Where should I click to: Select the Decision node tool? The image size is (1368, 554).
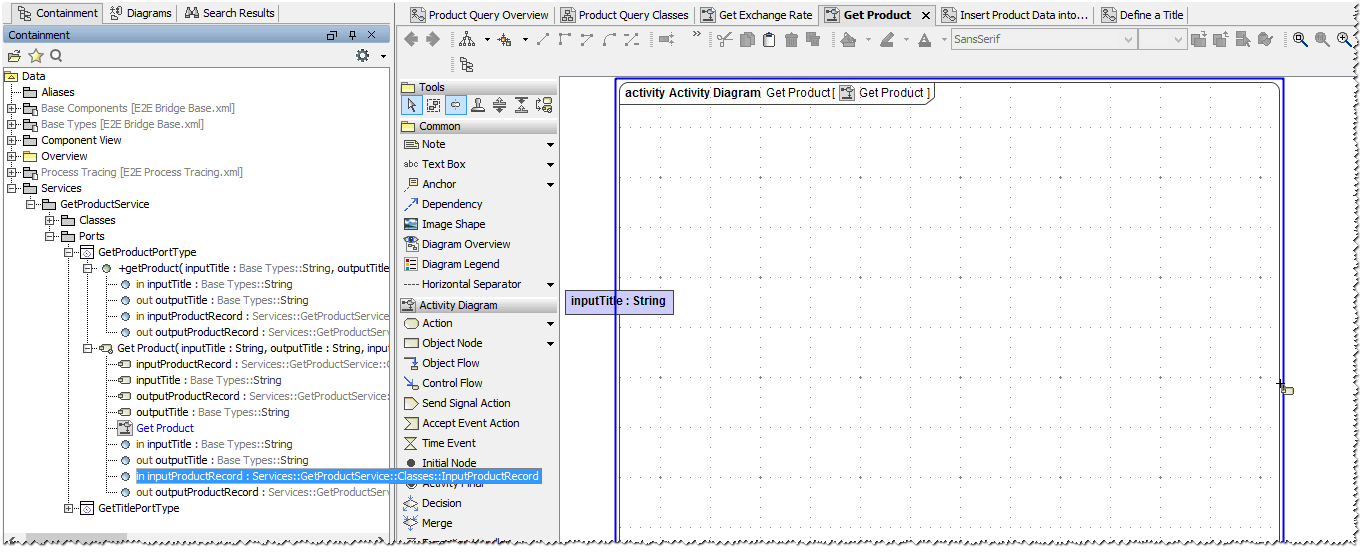(441, 503)
